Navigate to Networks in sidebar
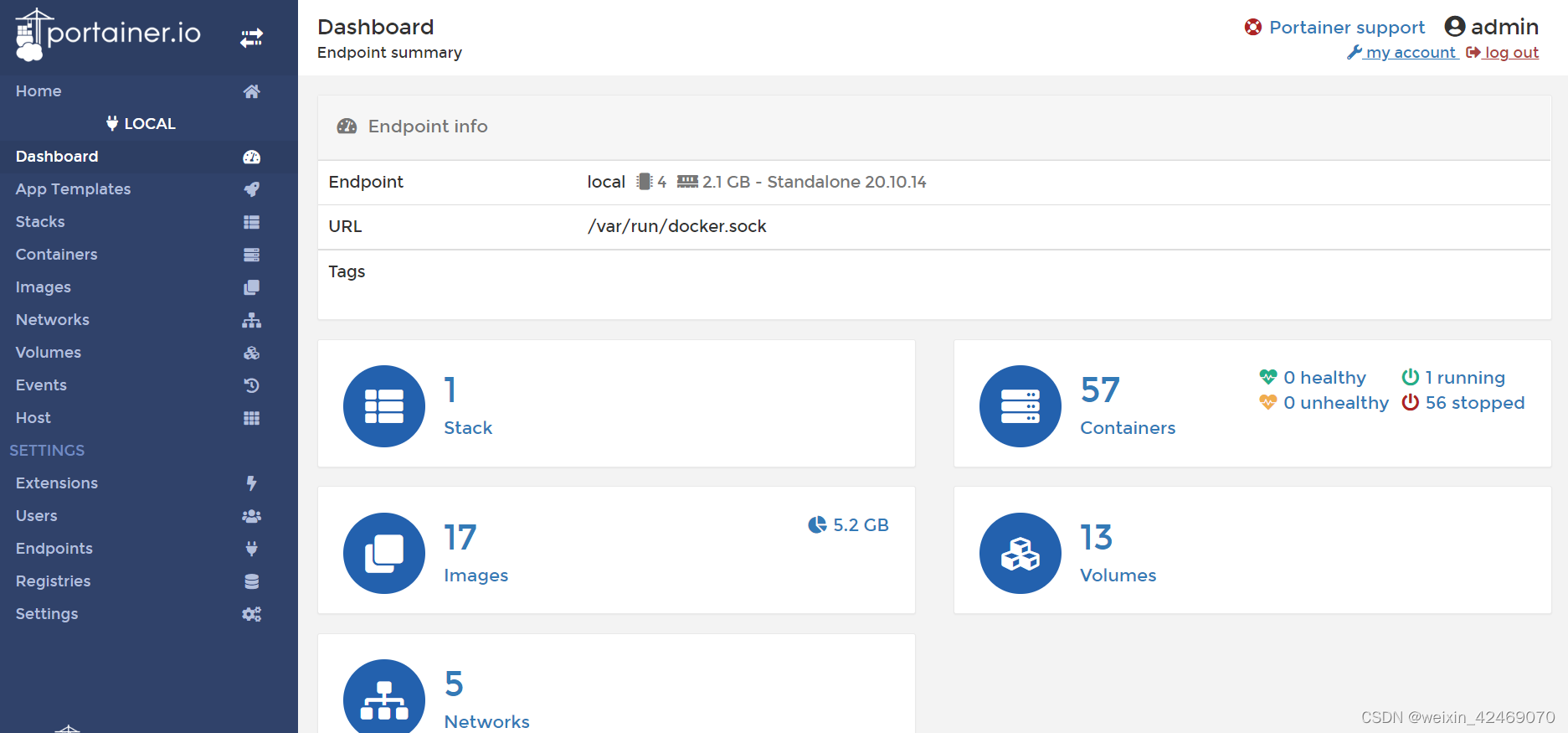Screen dimensions: 1568x733 52,319
